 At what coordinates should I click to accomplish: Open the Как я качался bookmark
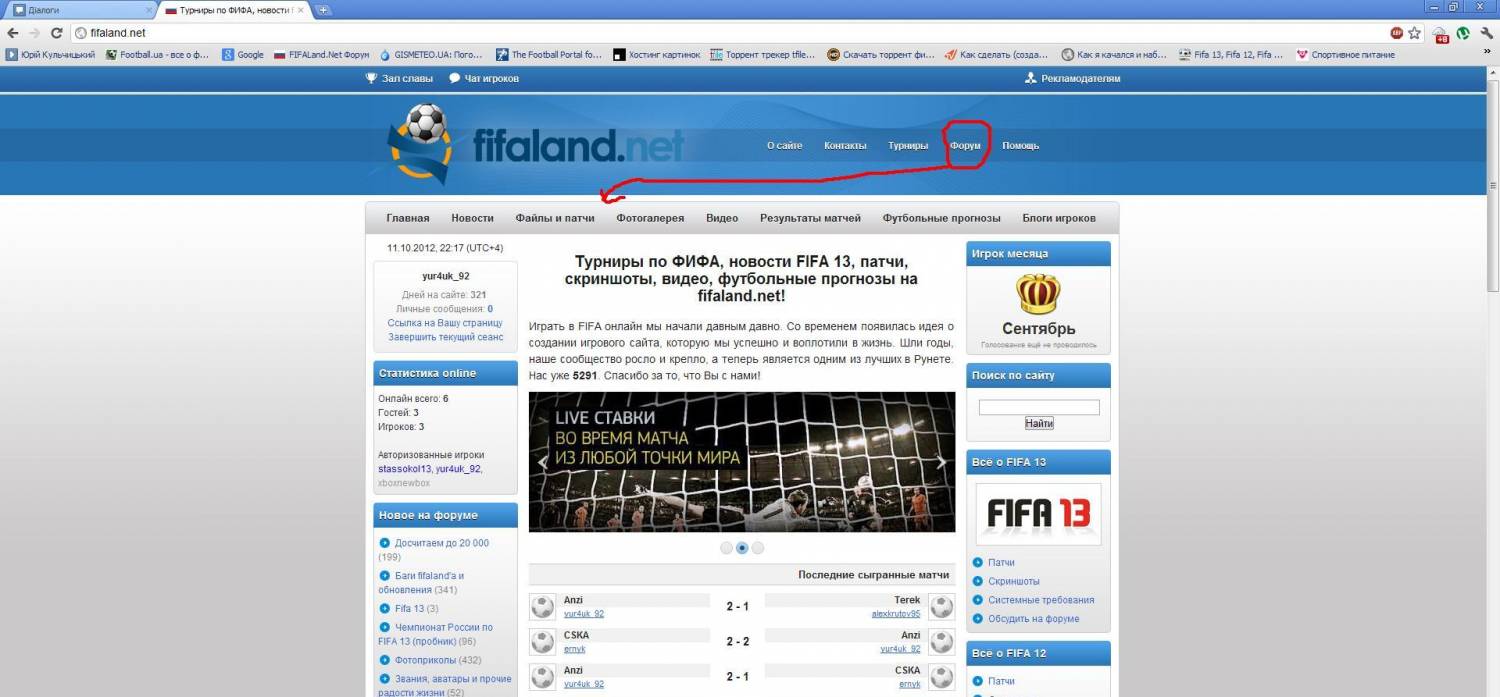point(1114,55)
